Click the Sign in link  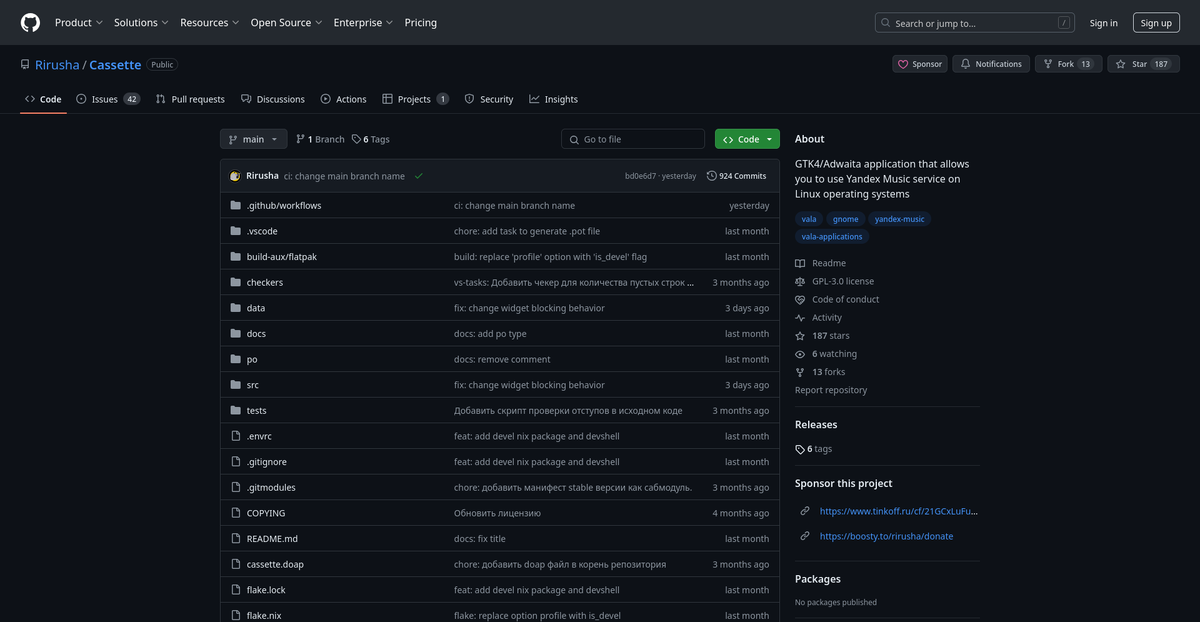coord(1104,22)
